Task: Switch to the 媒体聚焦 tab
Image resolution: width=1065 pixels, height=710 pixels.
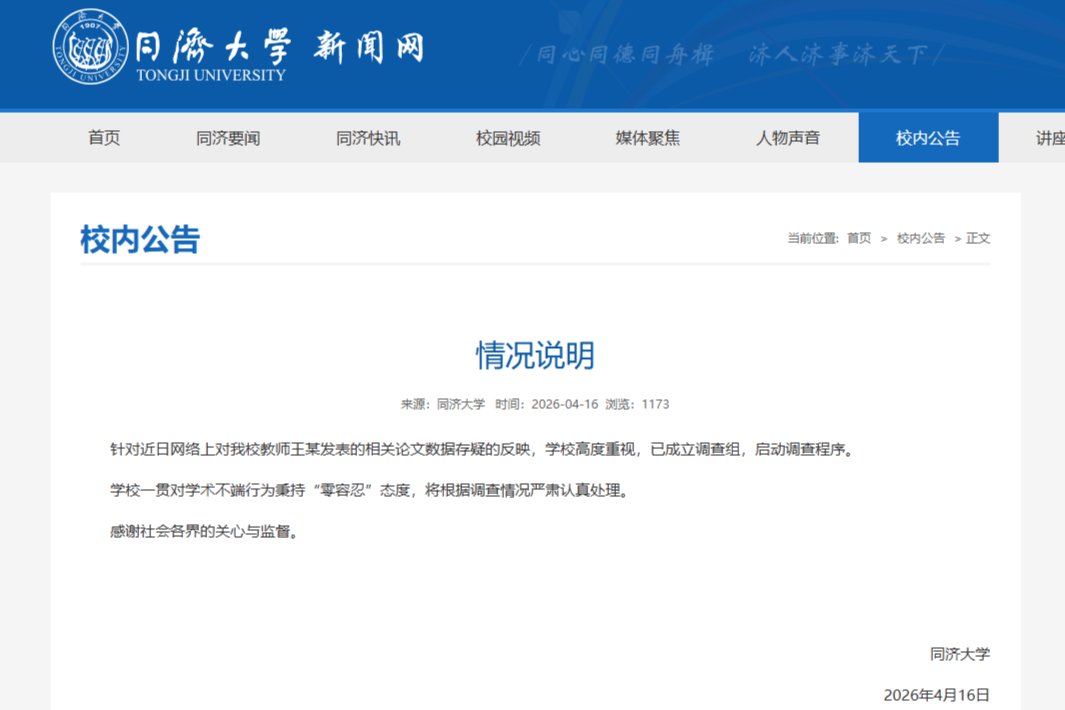Action: click(648, 138)
